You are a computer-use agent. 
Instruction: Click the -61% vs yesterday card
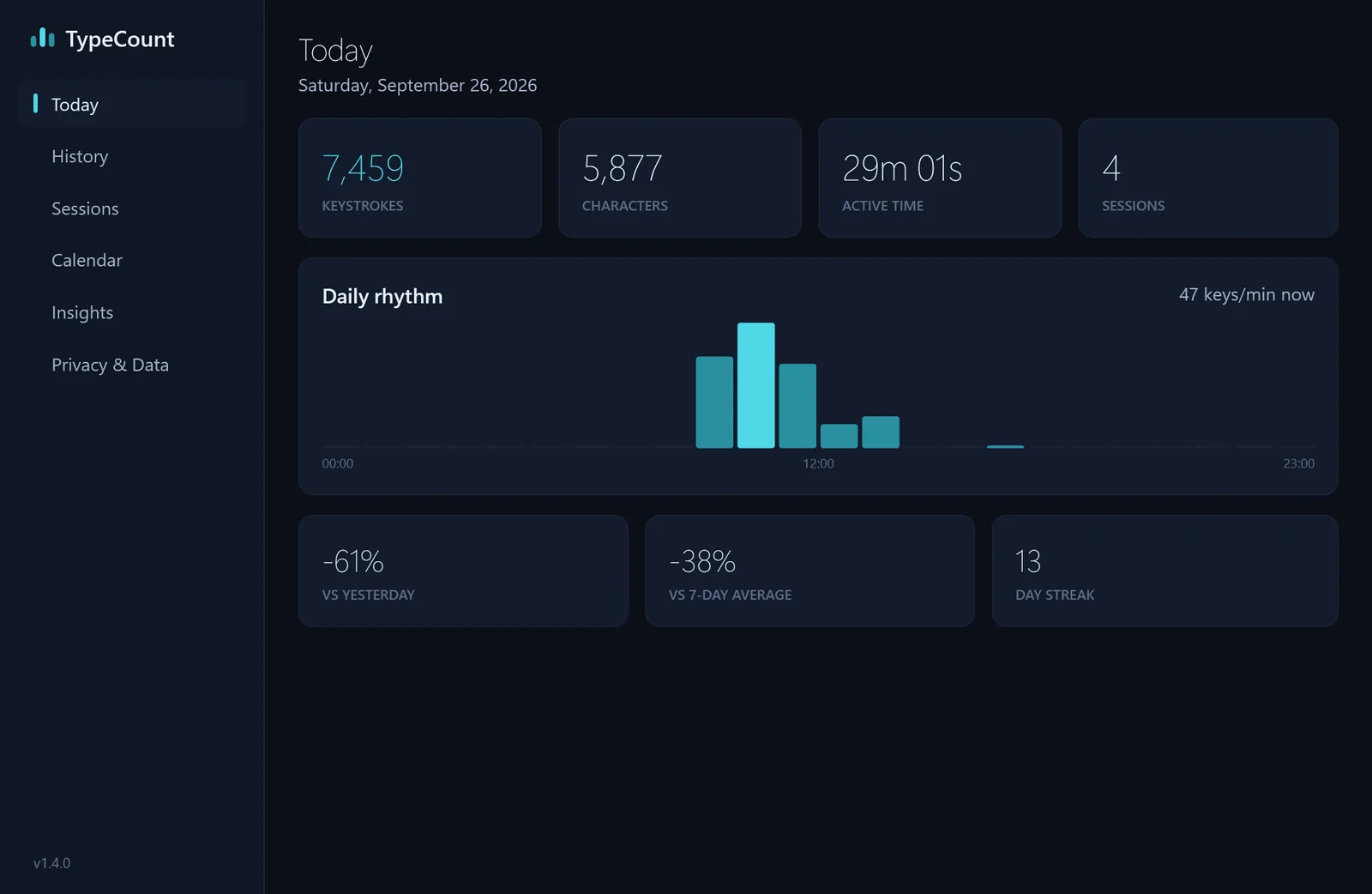(x=463, y=571)
